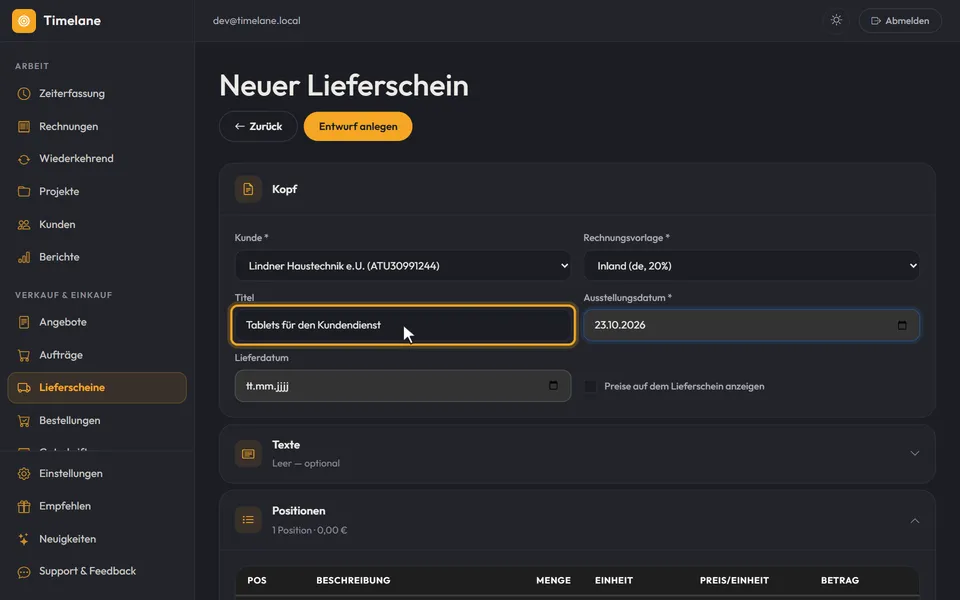Select Lieferscheine in the sidebar
The height and width of the screenshot is (600, 960).
(x=97, y=388)
